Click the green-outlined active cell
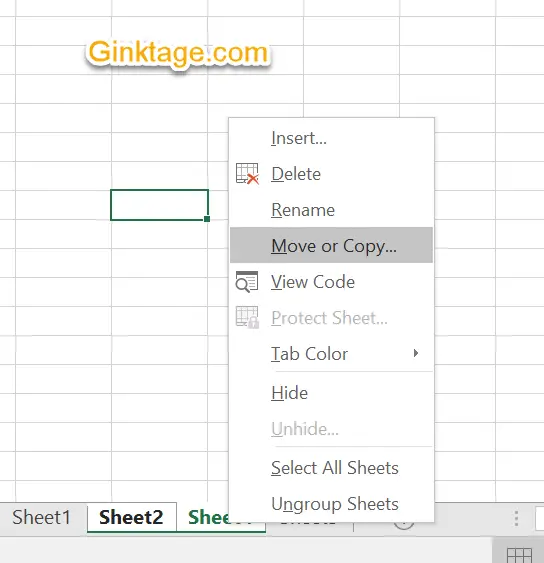544x563 pixels. pyautogui.click(x=159, y=205)
